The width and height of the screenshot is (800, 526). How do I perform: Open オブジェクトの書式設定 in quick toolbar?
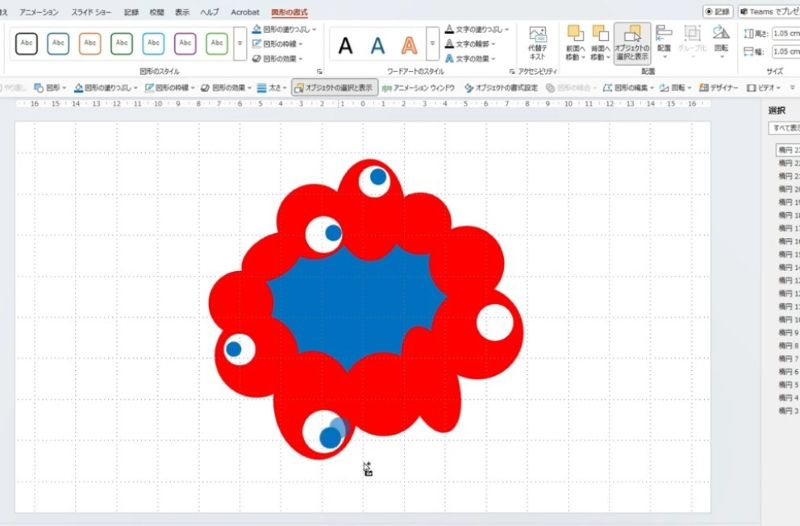(500, 88)
